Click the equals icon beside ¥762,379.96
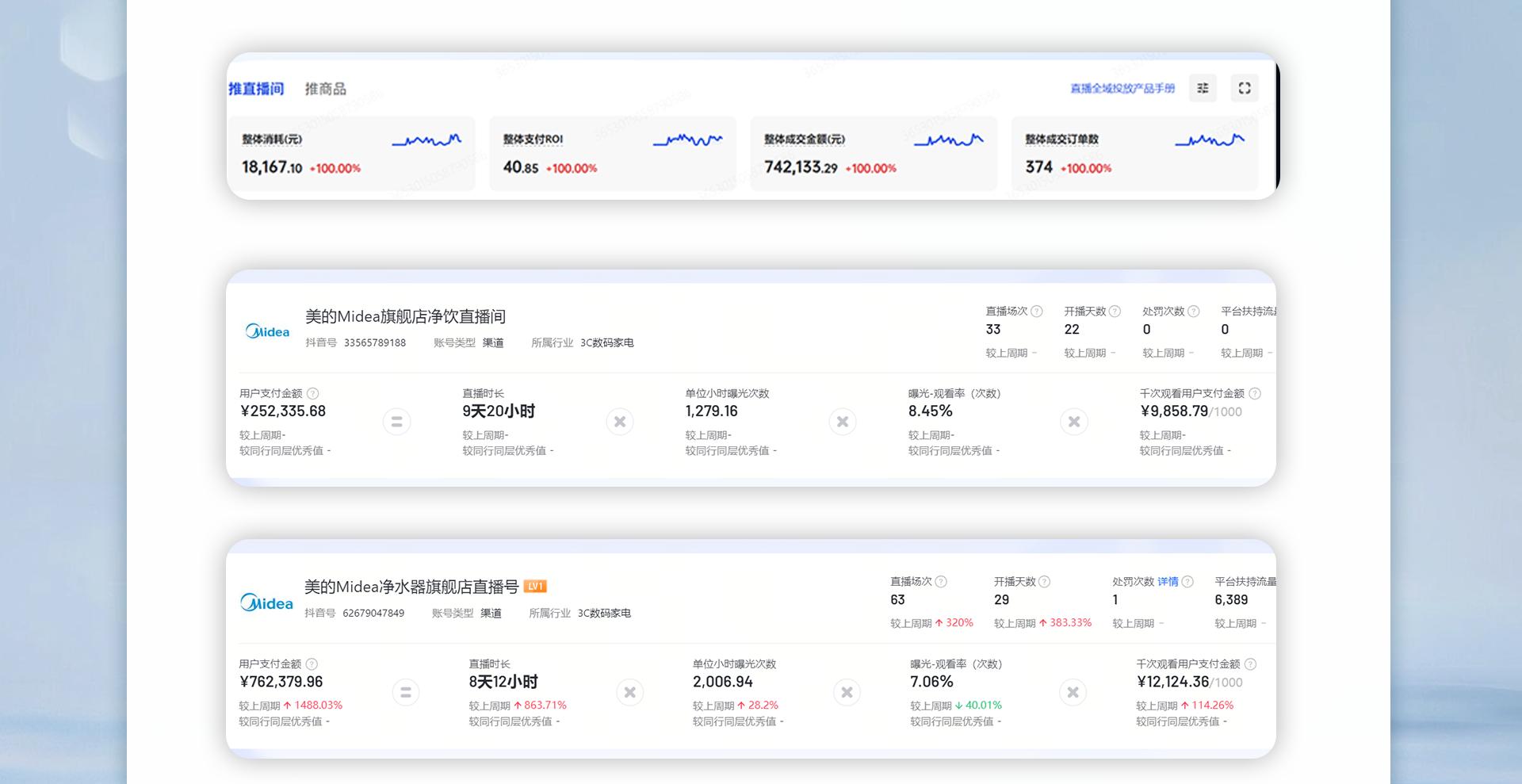This screenshot has height=784, width=1522. [406, 693]
